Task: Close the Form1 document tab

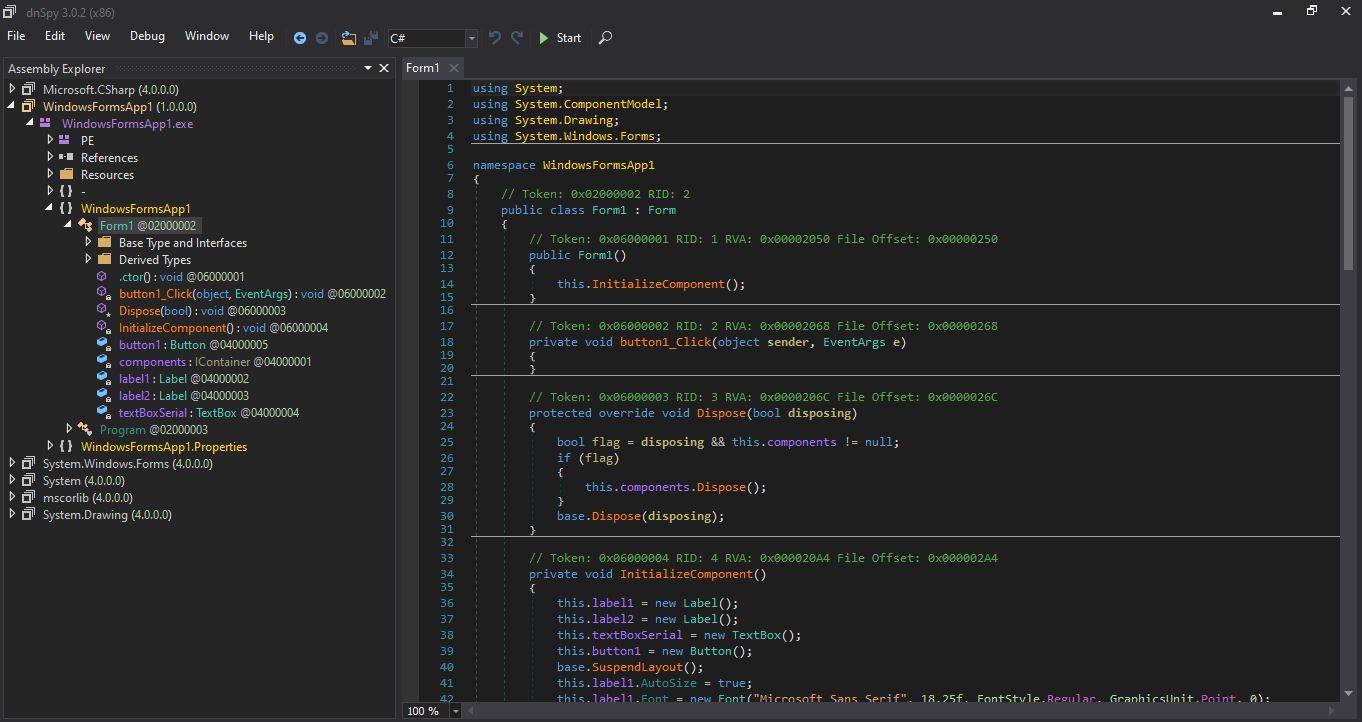Action: pos(453,68)
